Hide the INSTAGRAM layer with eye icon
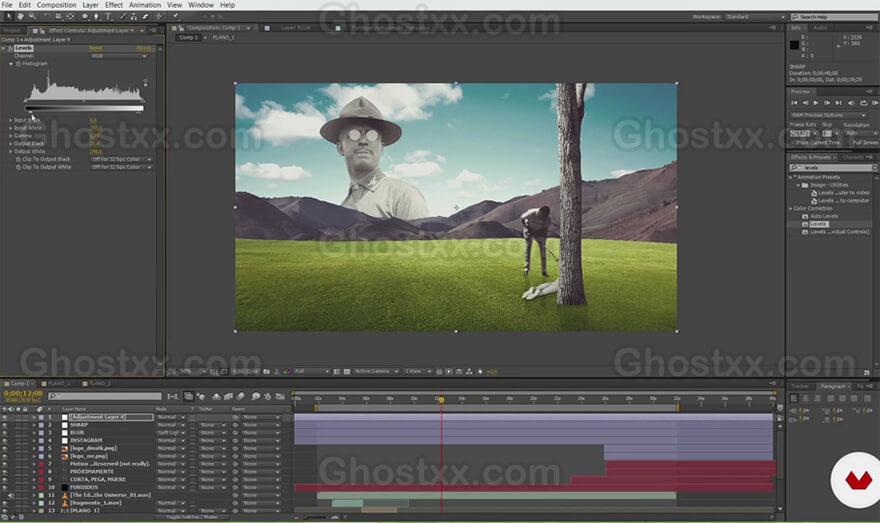This screenshot has width=880, height=523. pos(4,441)
